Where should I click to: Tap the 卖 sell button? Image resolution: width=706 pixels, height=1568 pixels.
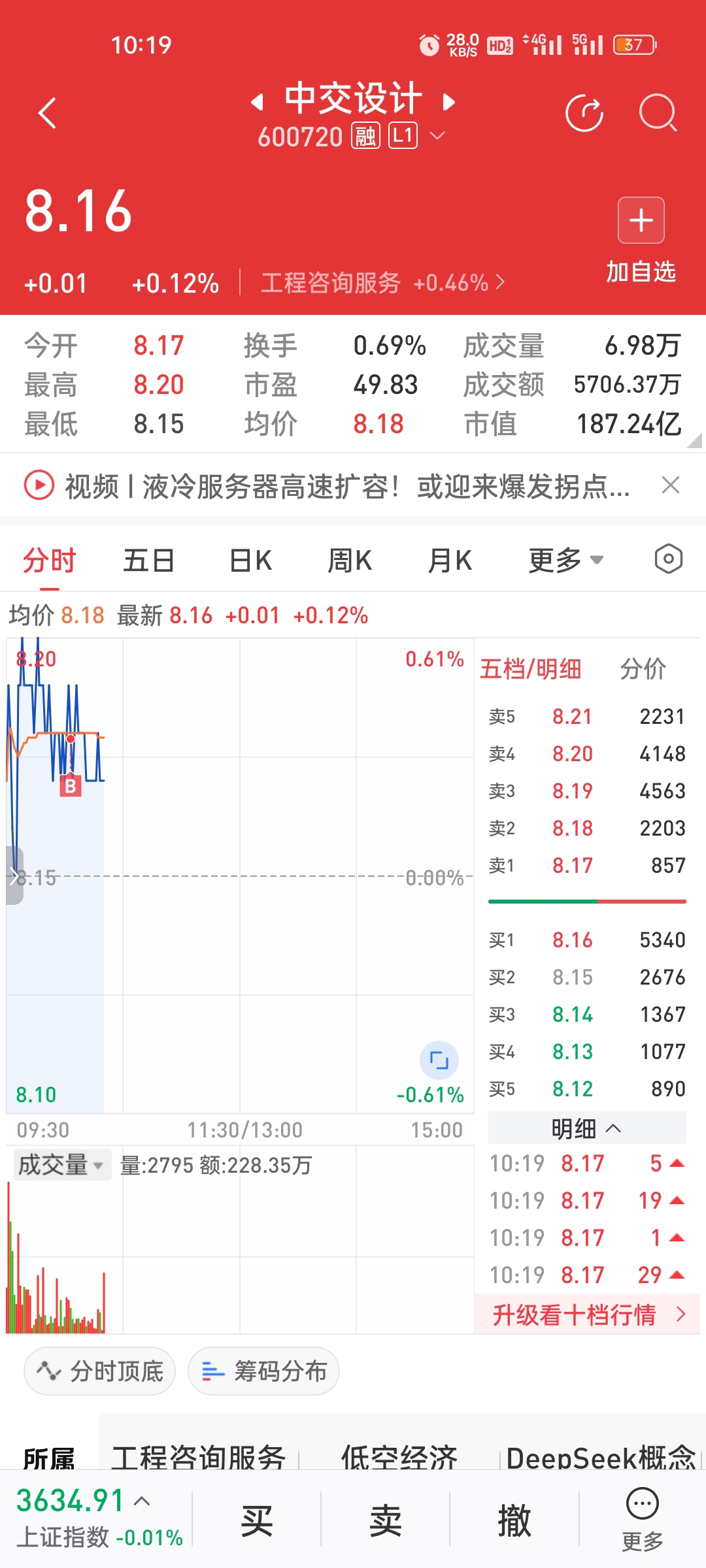coord(386,1520)
